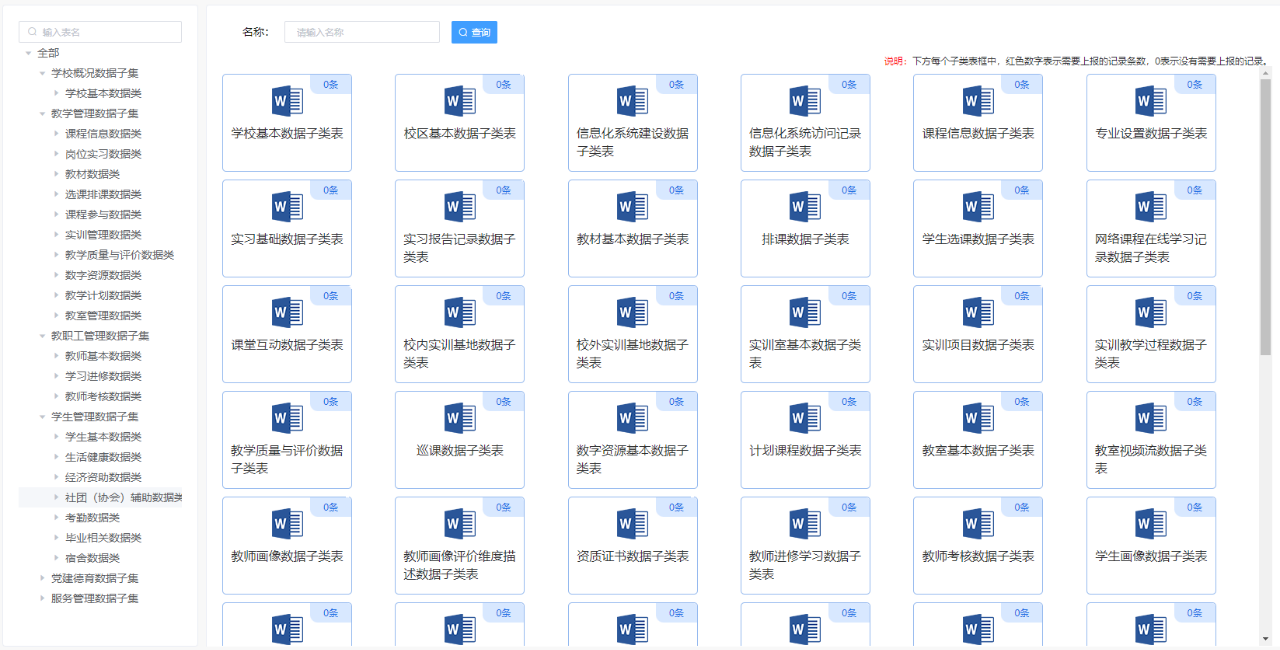Screen dimensions: 1280x650
Task: Click the Word icon on 巡课数据子类表 card
Action: (x=460, y=418)
